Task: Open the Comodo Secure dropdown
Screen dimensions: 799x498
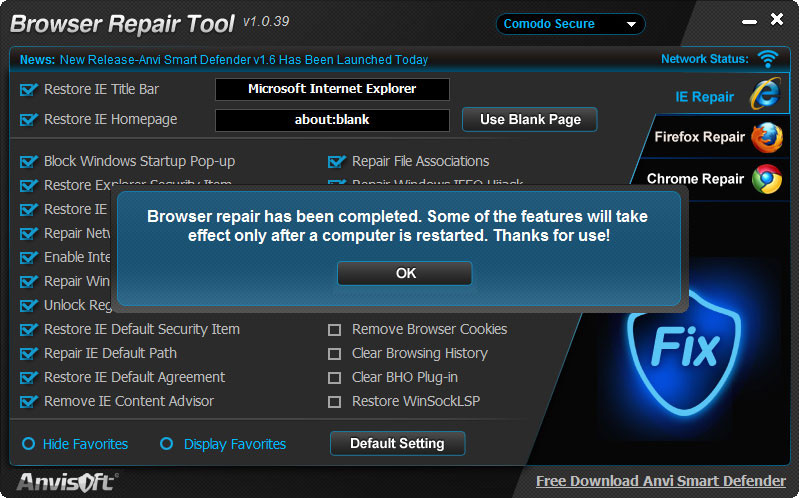Action: [570, 24]
